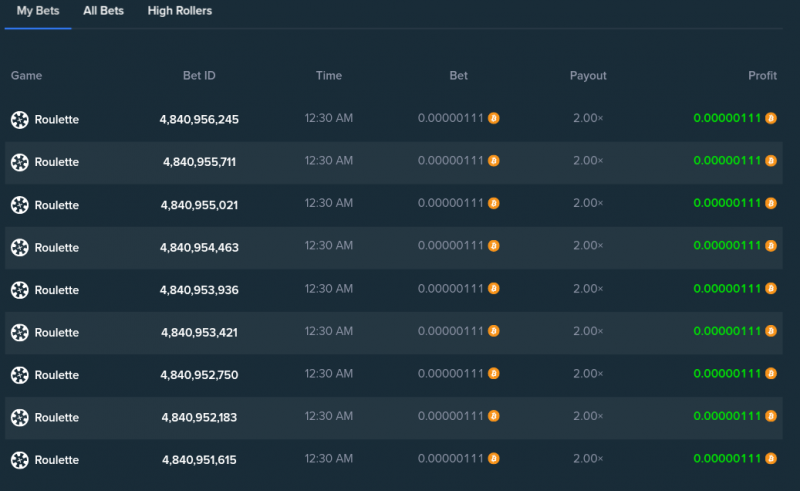Click roulette icon for bet 4,840,953,936
Image resolution: width=800 pixels, height=491 pixels.
point(20,290)
